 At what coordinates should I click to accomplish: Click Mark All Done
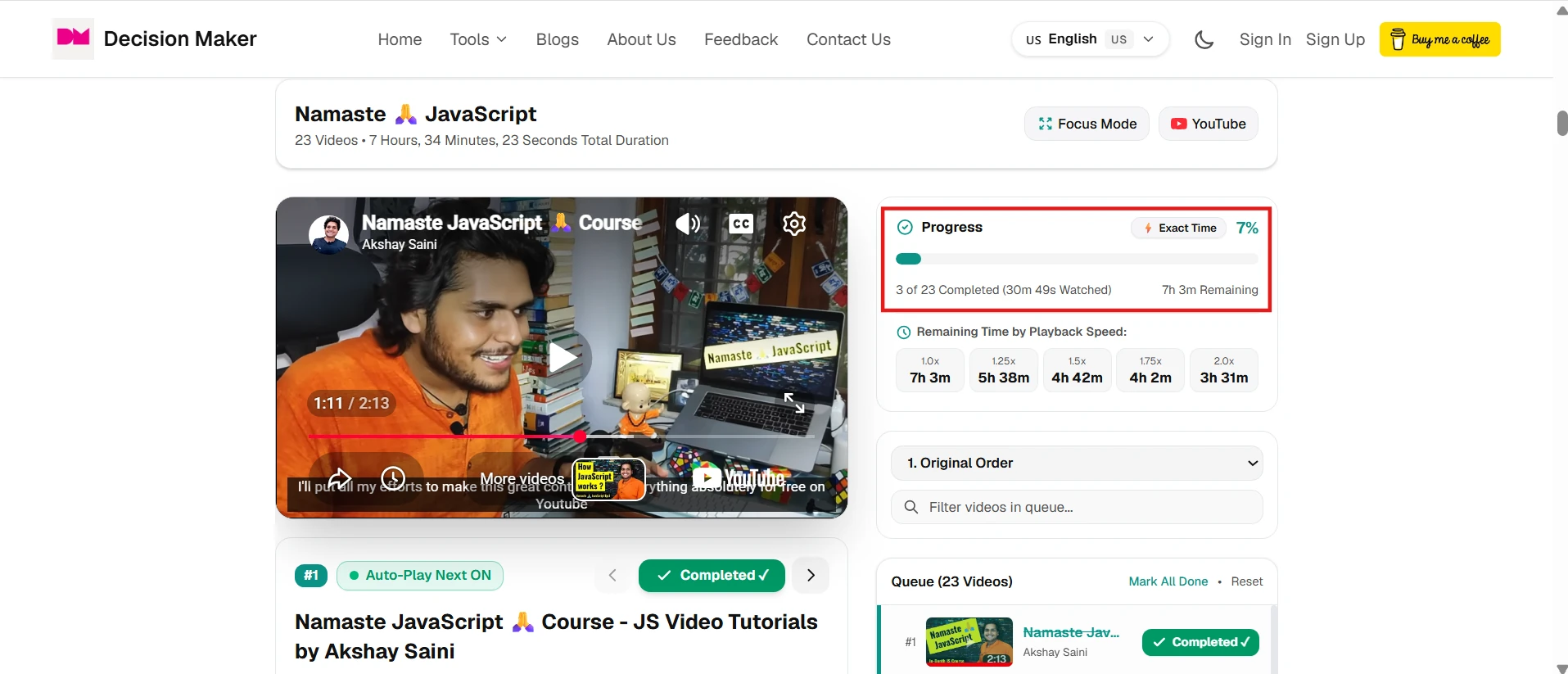[1168, 581]
